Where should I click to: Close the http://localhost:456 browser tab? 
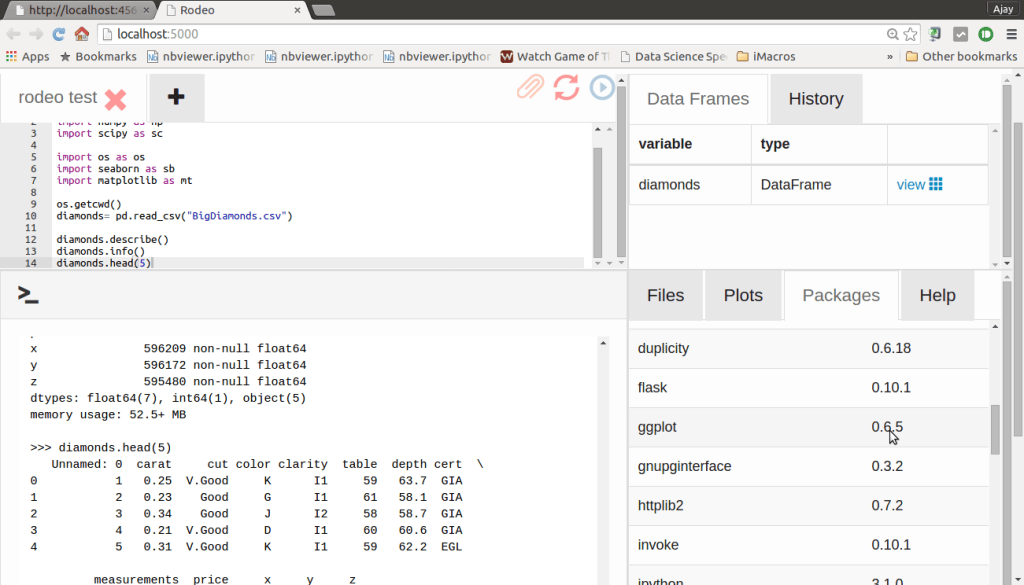(146, 10)
